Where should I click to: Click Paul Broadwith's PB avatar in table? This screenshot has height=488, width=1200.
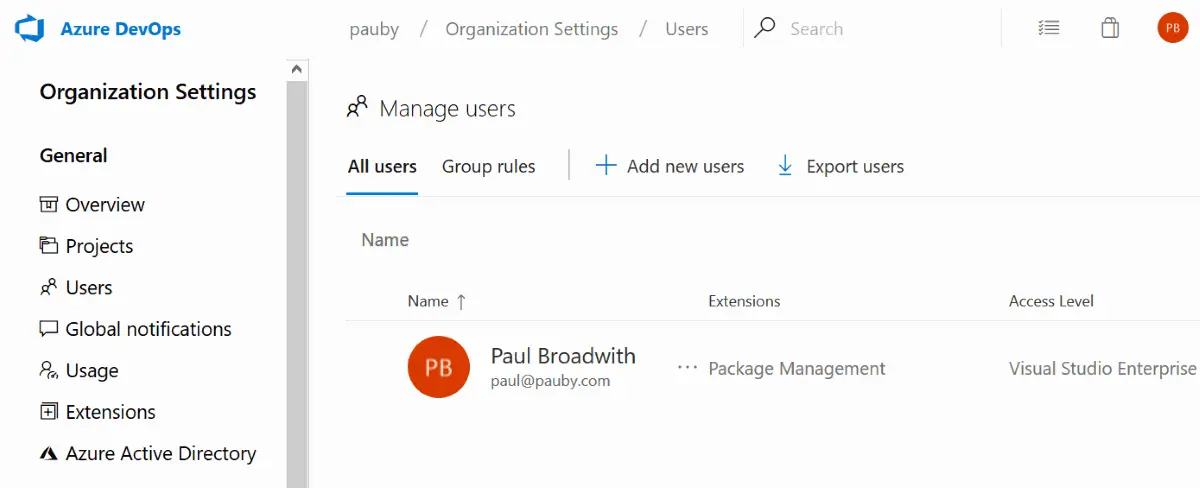439,367
